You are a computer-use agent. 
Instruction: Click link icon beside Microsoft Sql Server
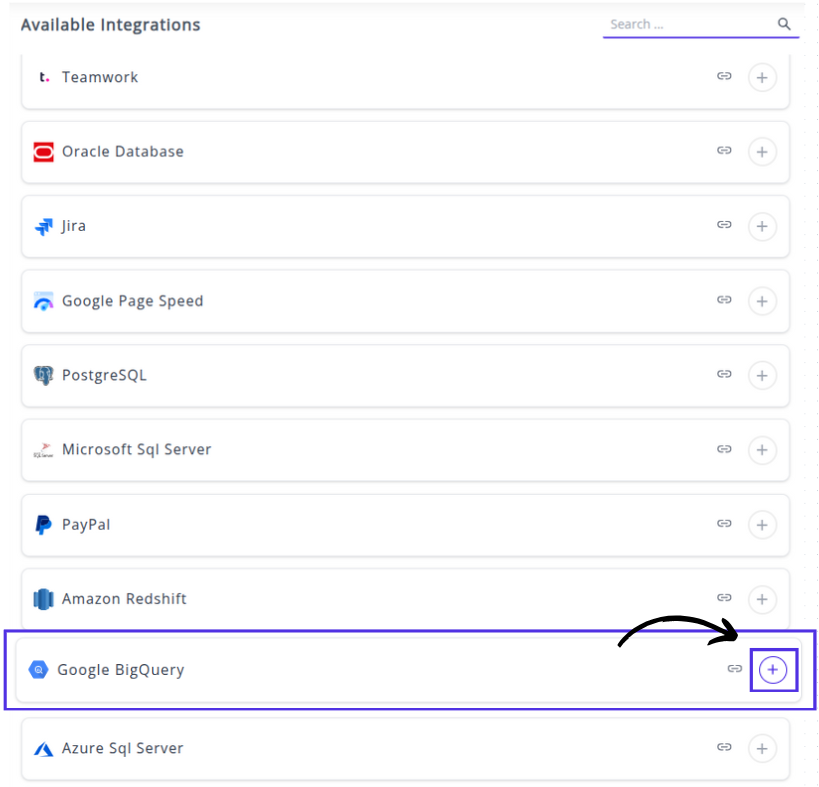tap(724, 449)
